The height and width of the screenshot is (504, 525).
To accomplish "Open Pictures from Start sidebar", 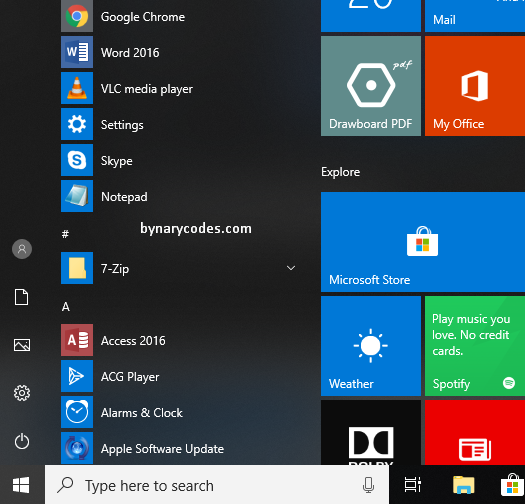I will [x=22, y=345].
